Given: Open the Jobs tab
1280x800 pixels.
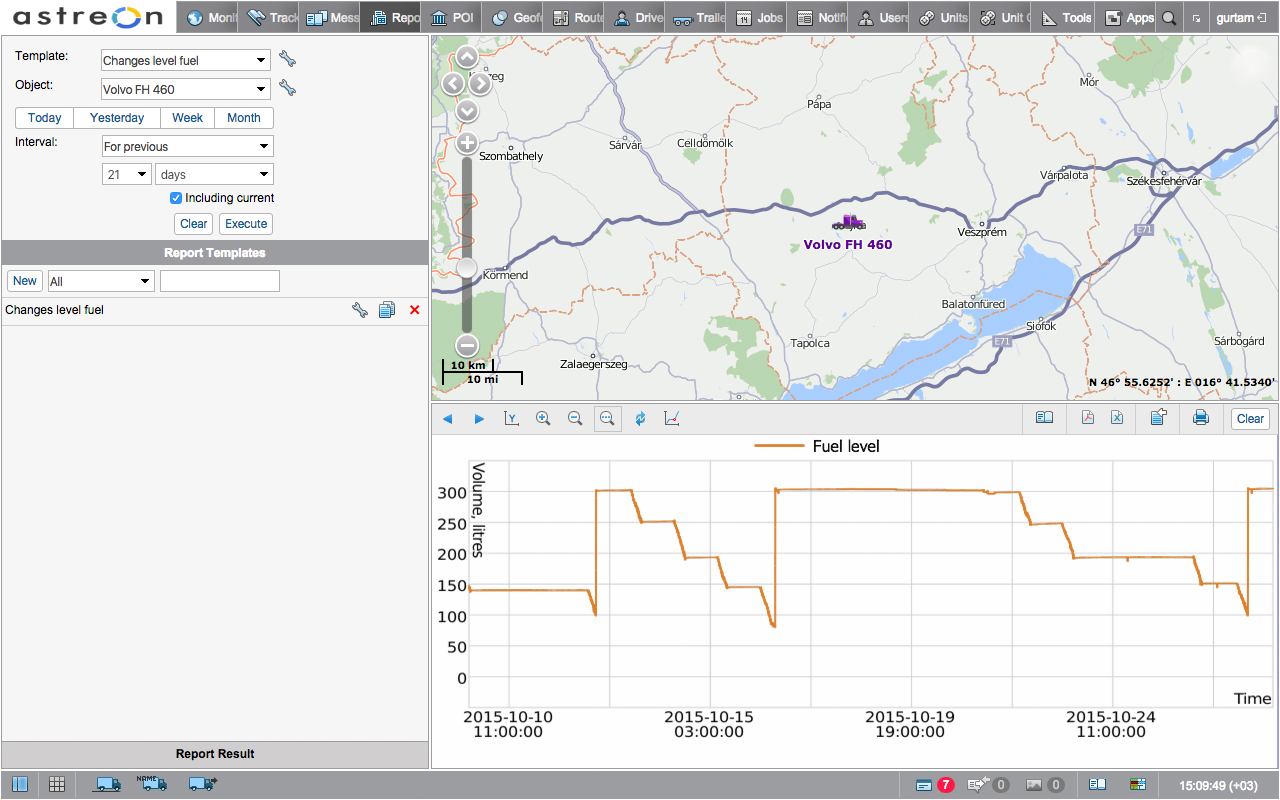Looking at the screenshot, I should click(x=757, y=17).
